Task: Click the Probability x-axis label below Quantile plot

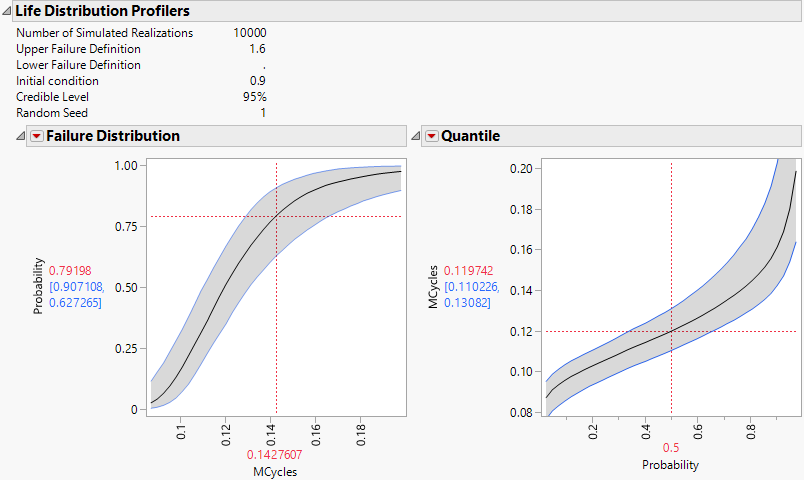Action: point(670,465)
